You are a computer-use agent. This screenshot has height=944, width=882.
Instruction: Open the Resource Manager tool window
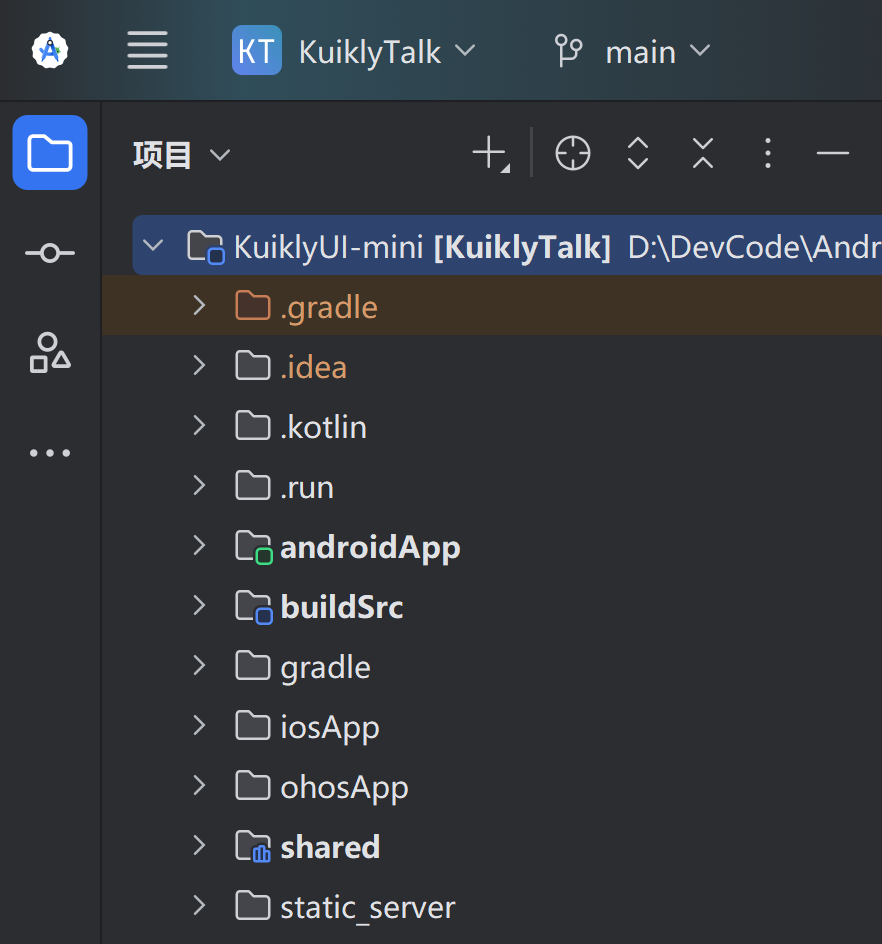click(x=50, y=353)
